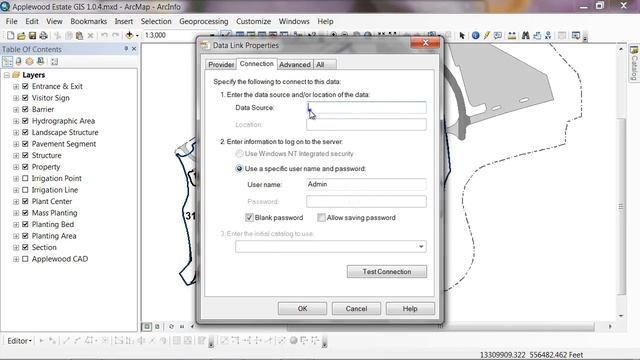Pin the Table Of Contents panel
The width and height of the screenshot is (640, 360).
pyautogui.click(x=126, y=49)
